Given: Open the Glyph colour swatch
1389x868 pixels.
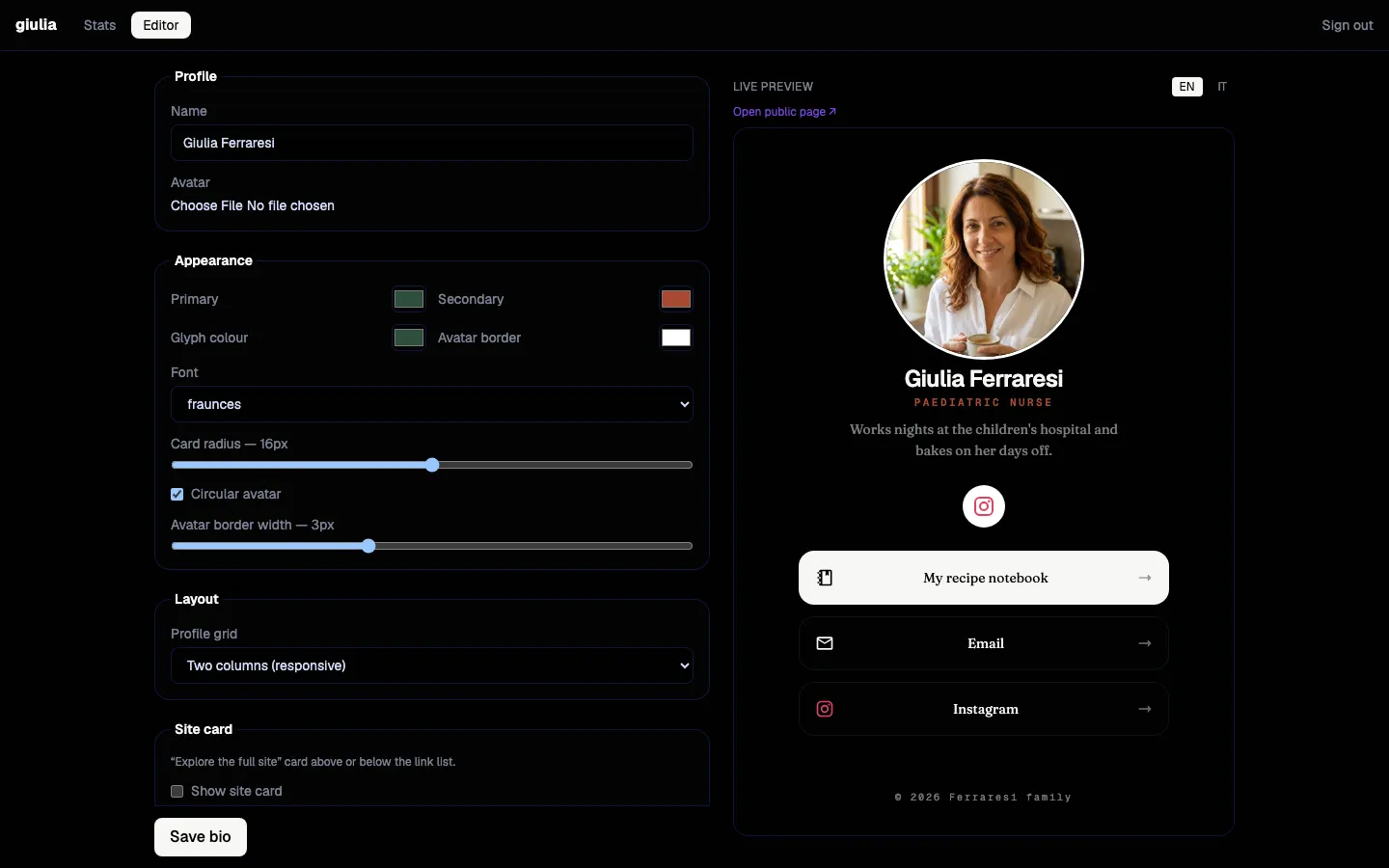Looking at the screenshot, I should [409, 338].
